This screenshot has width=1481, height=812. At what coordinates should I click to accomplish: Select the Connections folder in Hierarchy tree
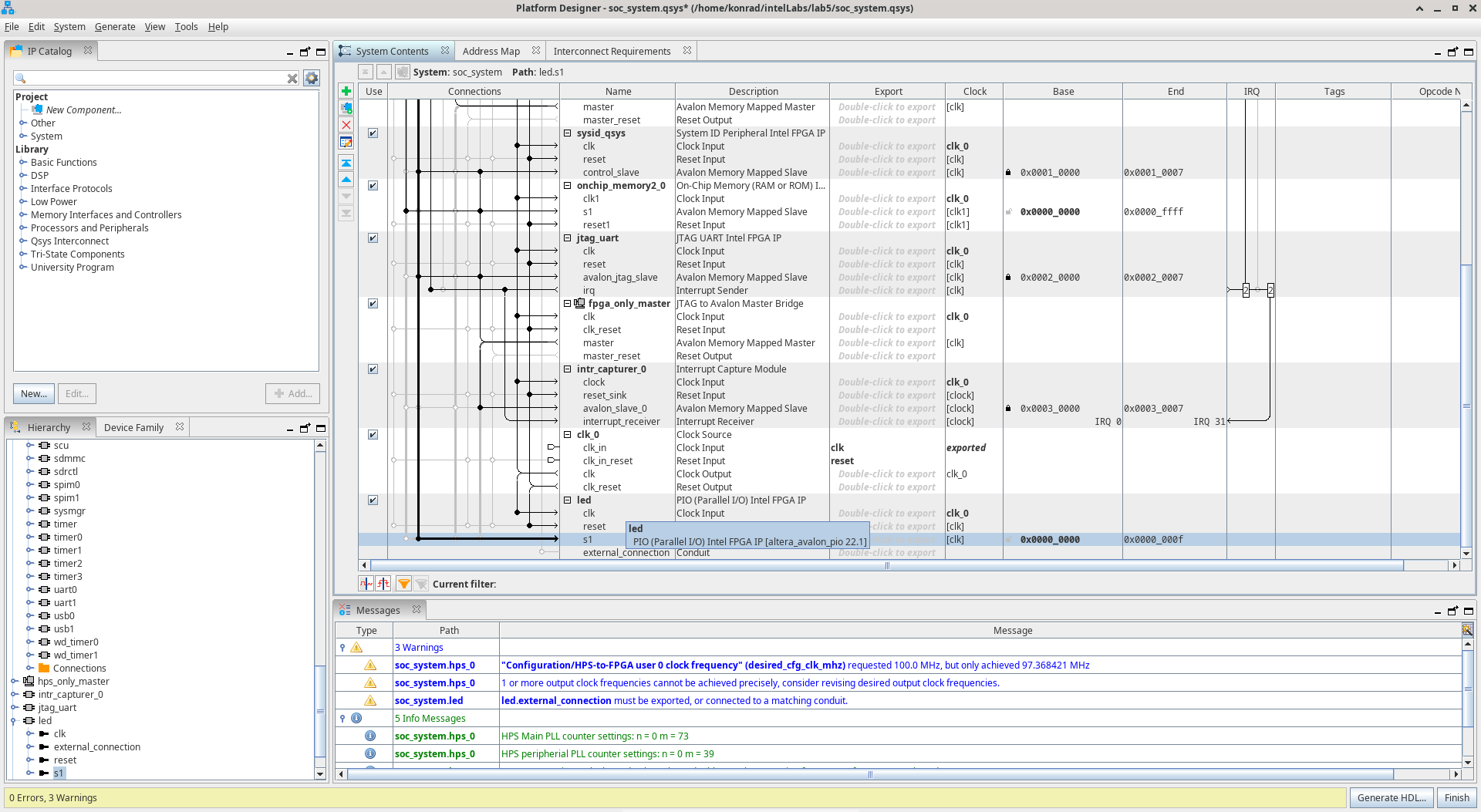coord(79,669)
